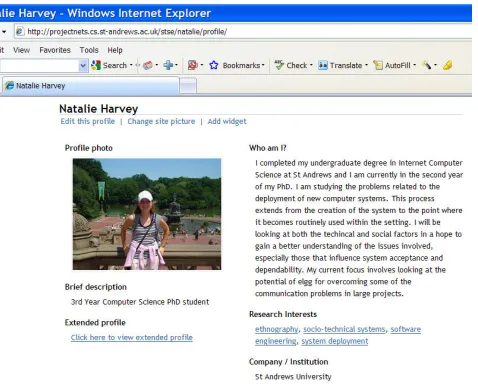Screen dimensions: 478x388
Task: Click the AutoFill toolbar button
Action: coord(392,65)
